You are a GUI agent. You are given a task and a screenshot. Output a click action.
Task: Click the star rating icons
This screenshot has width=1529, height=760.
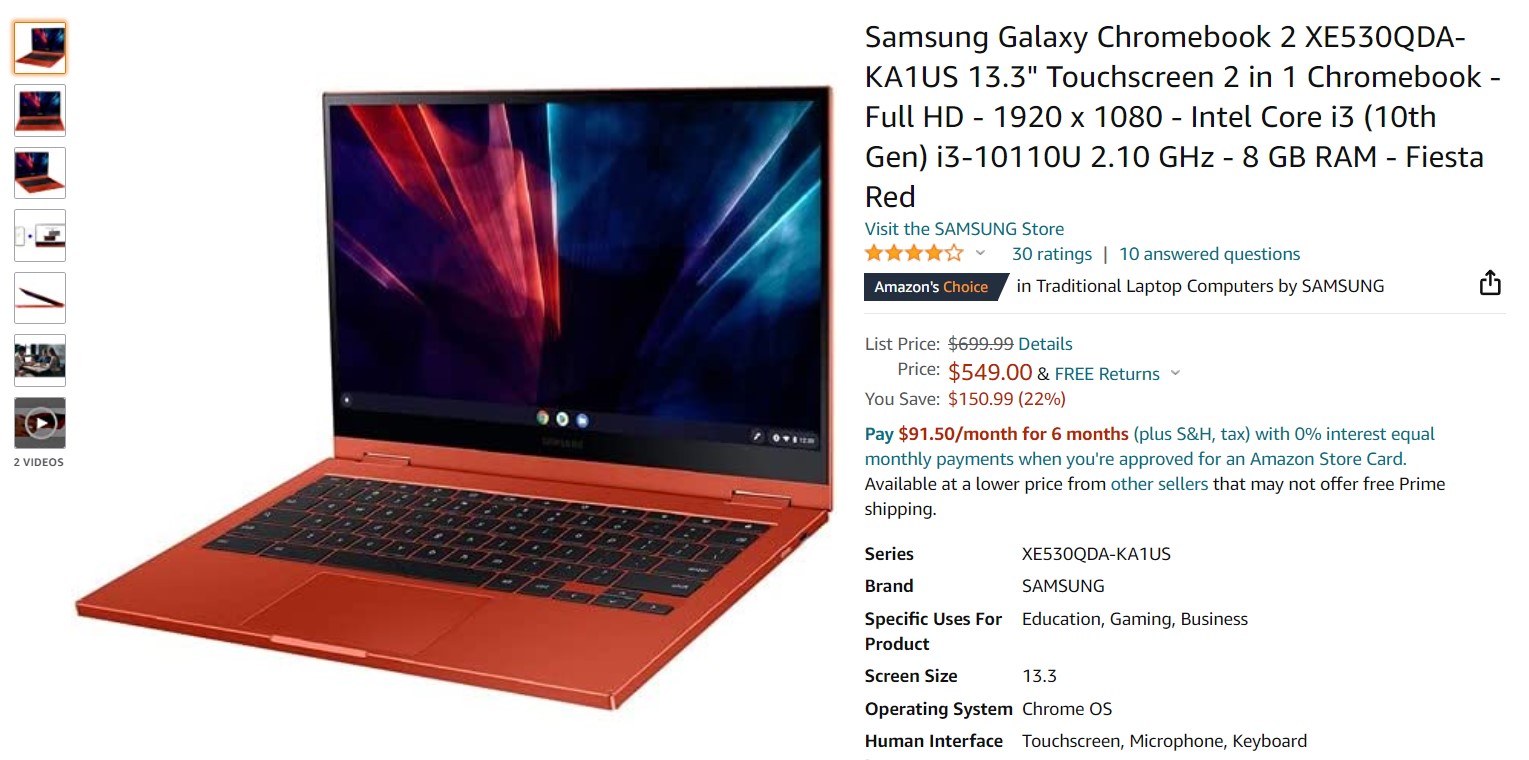click(x=914, y=253)
